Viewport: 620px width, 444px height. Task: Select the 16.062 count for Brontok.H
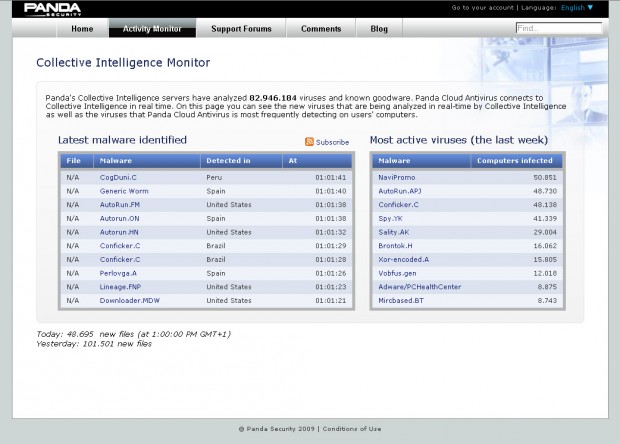[545, 246]
